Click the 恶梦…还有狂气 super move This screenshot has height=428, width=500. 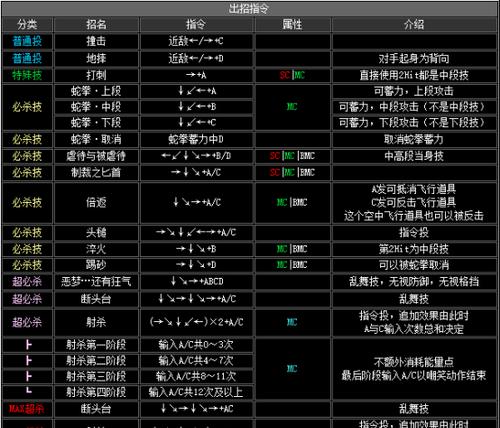coord(96,282)
